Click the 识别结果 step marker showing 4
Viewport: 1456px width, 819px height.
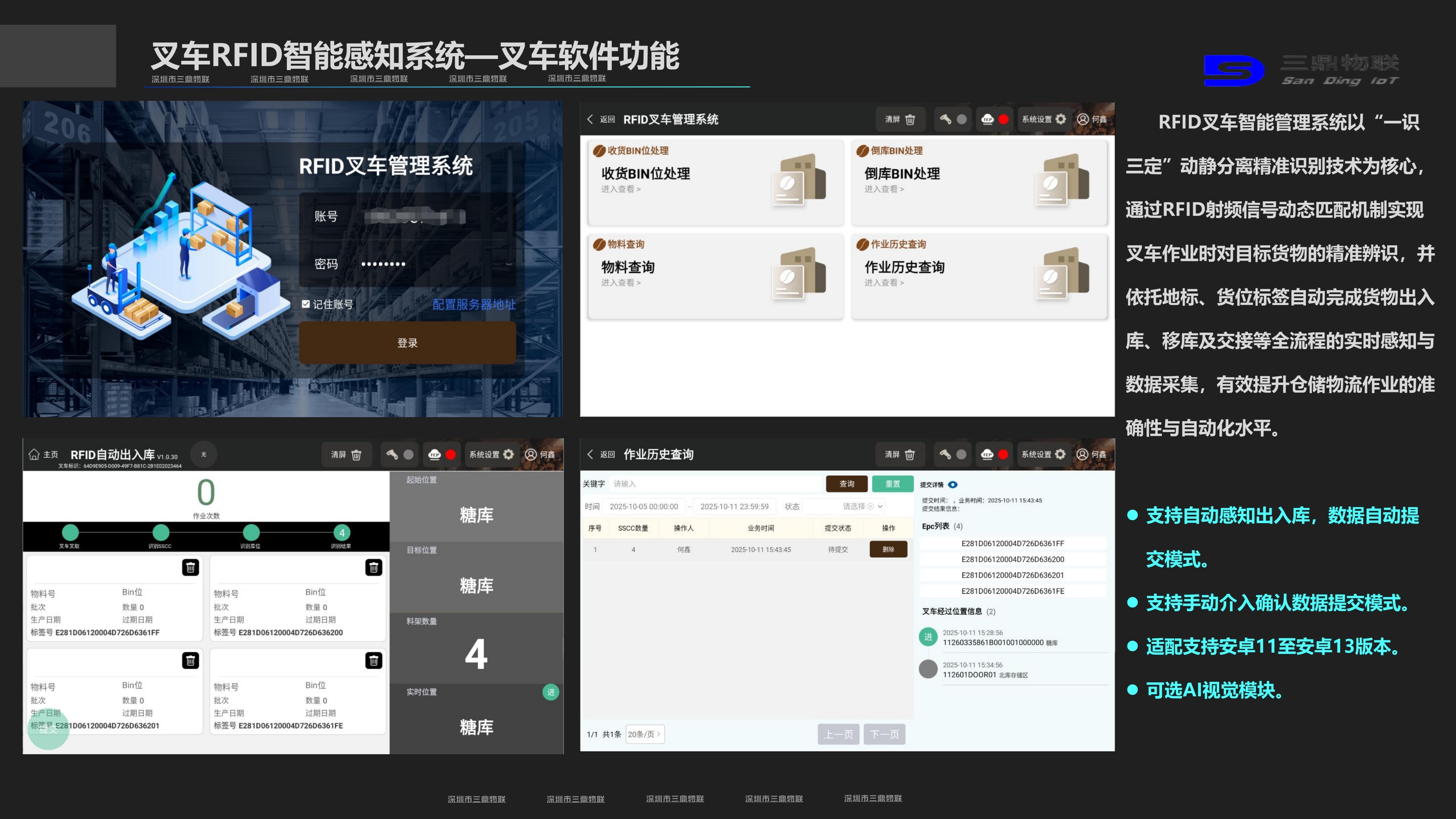click(x=341, y=533)
